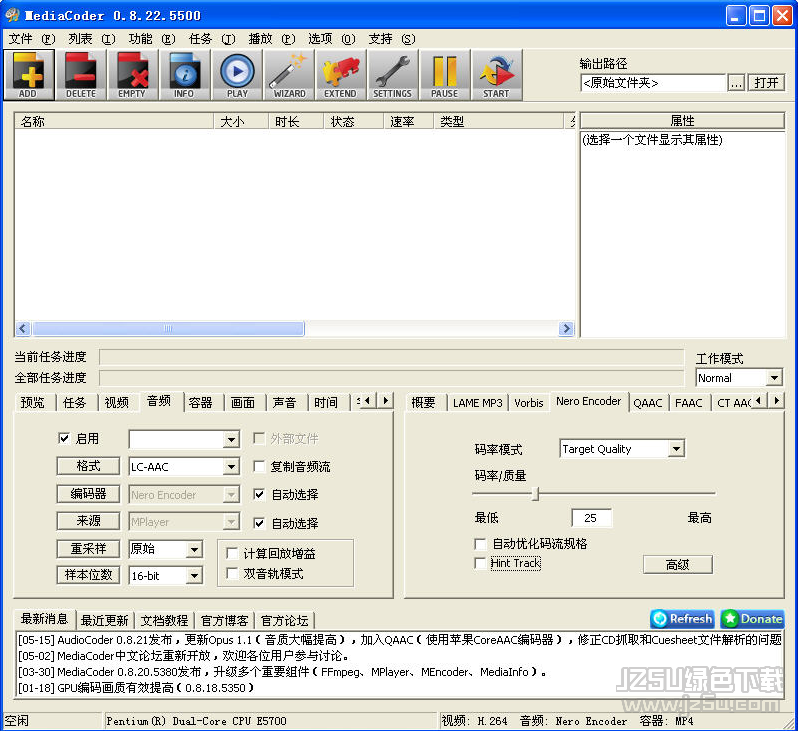Click the EMPTY list toolbar icon
The width and height of the screenshot is (798, 731).
(x=132, y=75)
